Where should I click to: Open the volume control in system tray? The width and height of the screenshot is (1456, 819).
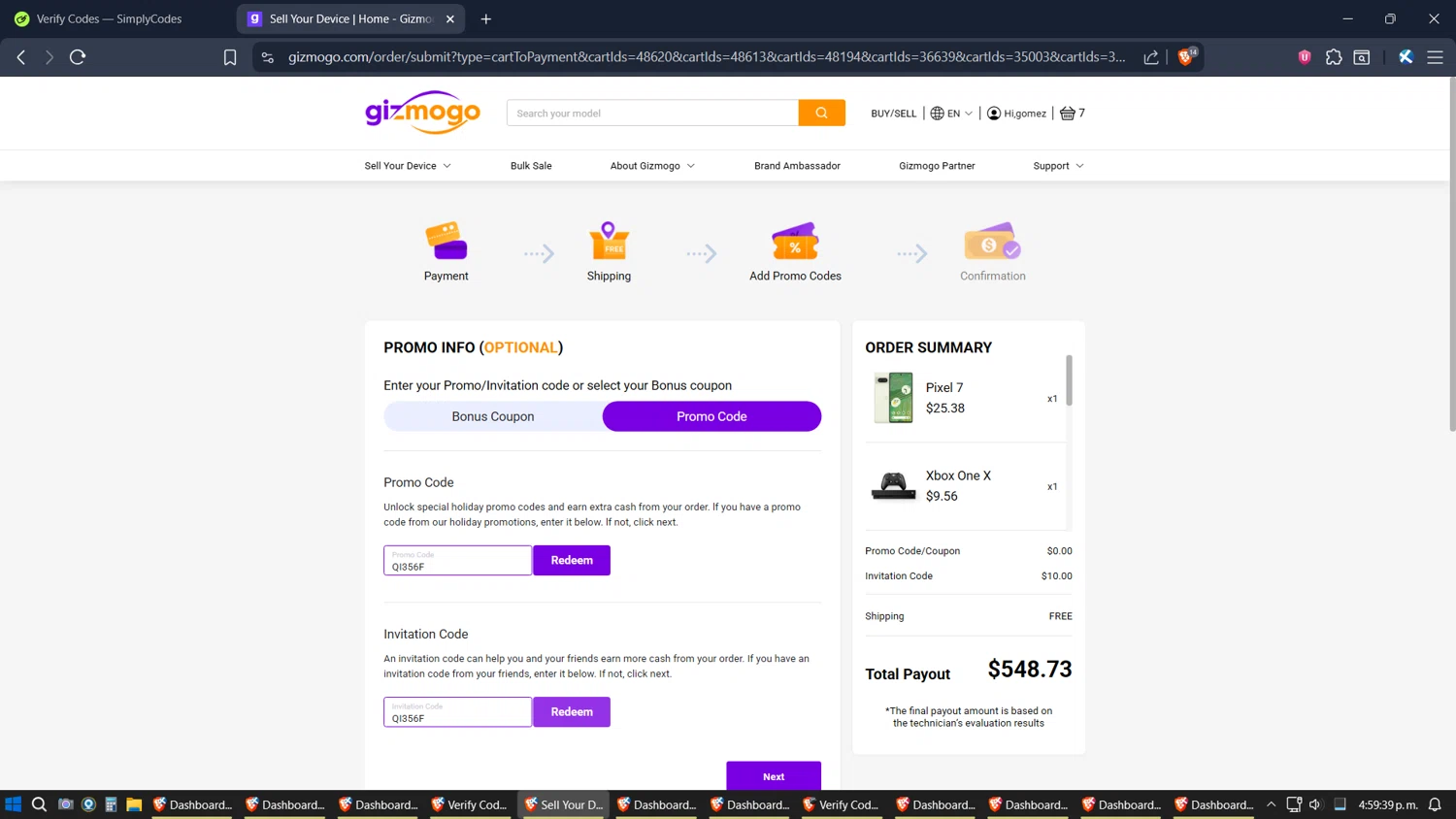coord(1315,804)
